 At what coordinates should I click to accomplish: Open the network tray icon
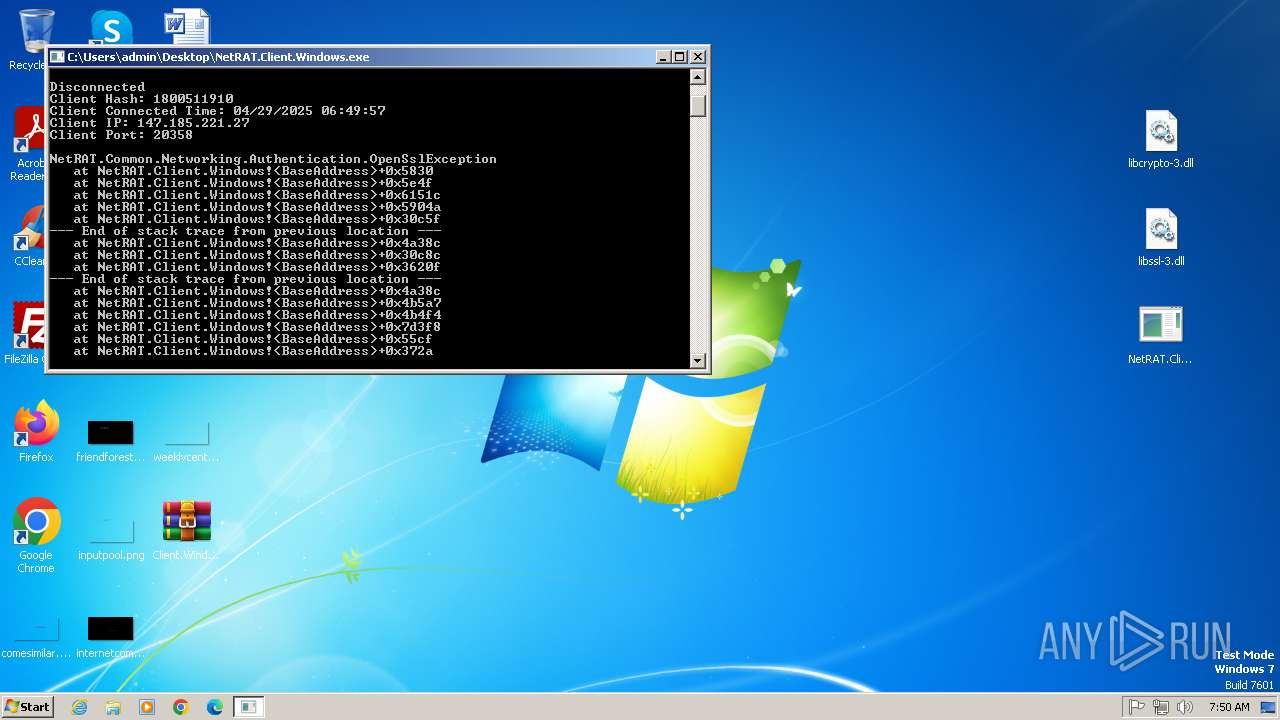tap(1161, 707)
